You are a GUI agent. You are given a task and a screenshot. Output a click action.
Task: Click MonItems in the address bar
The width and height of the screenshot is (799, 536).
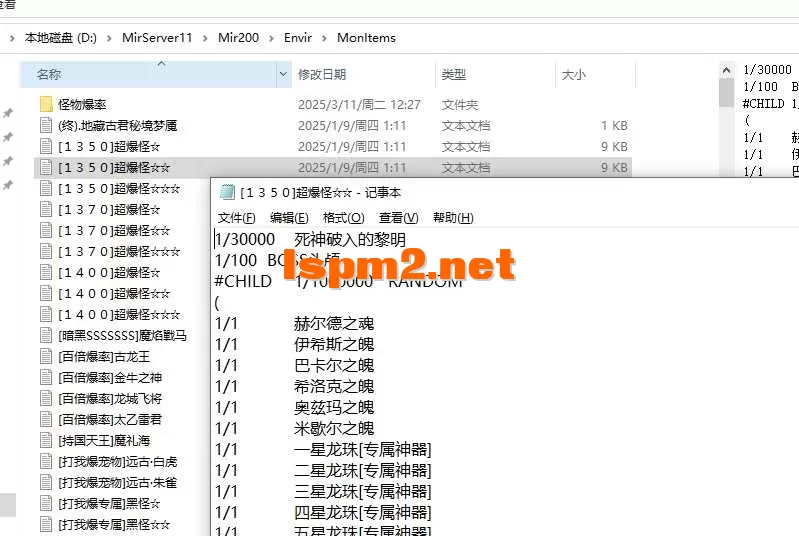[x=366, y=38]
